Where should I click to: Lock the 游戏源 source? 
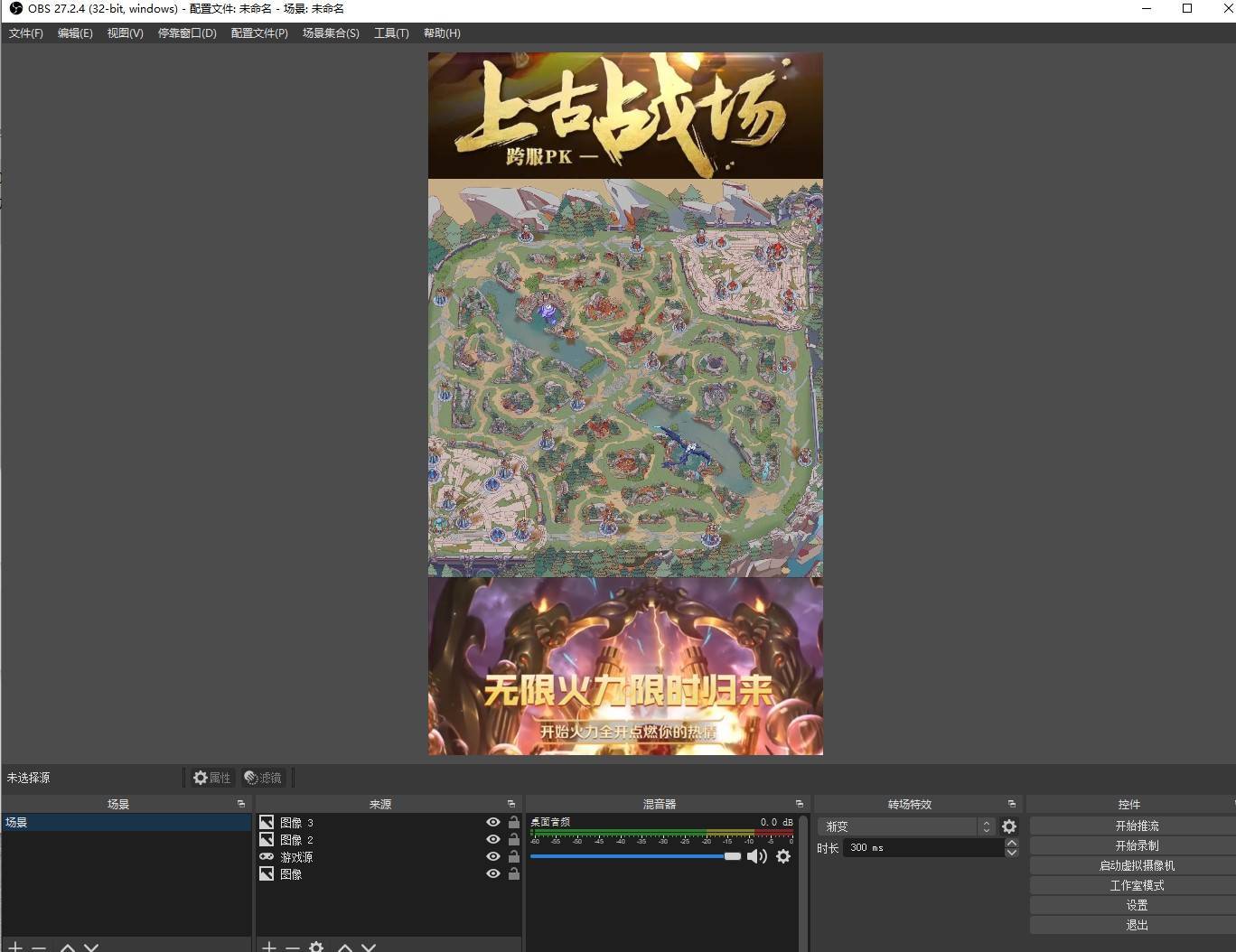(x=514, y=856)
